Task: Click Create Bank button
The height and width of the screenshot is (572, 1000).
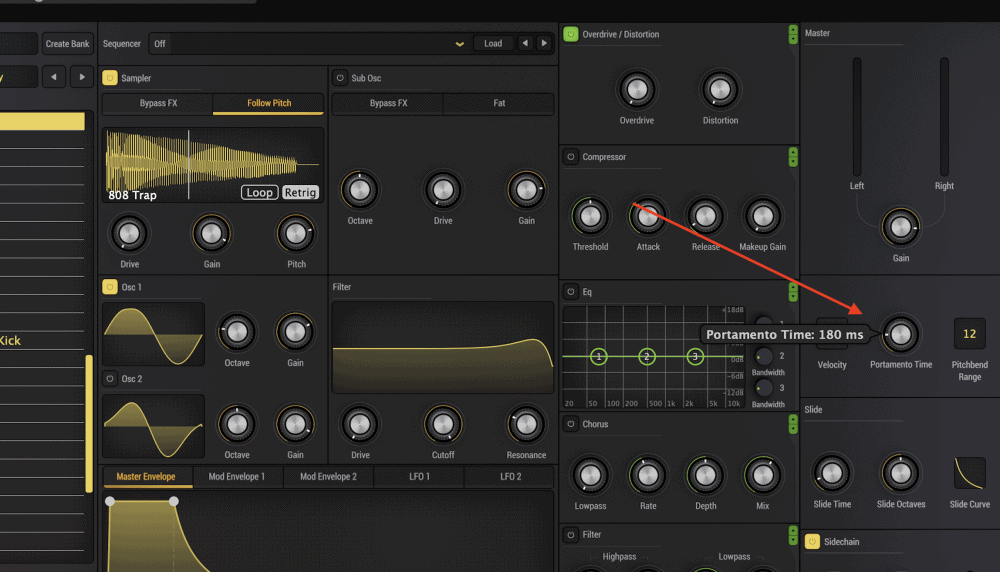Action: click(67, 43)
